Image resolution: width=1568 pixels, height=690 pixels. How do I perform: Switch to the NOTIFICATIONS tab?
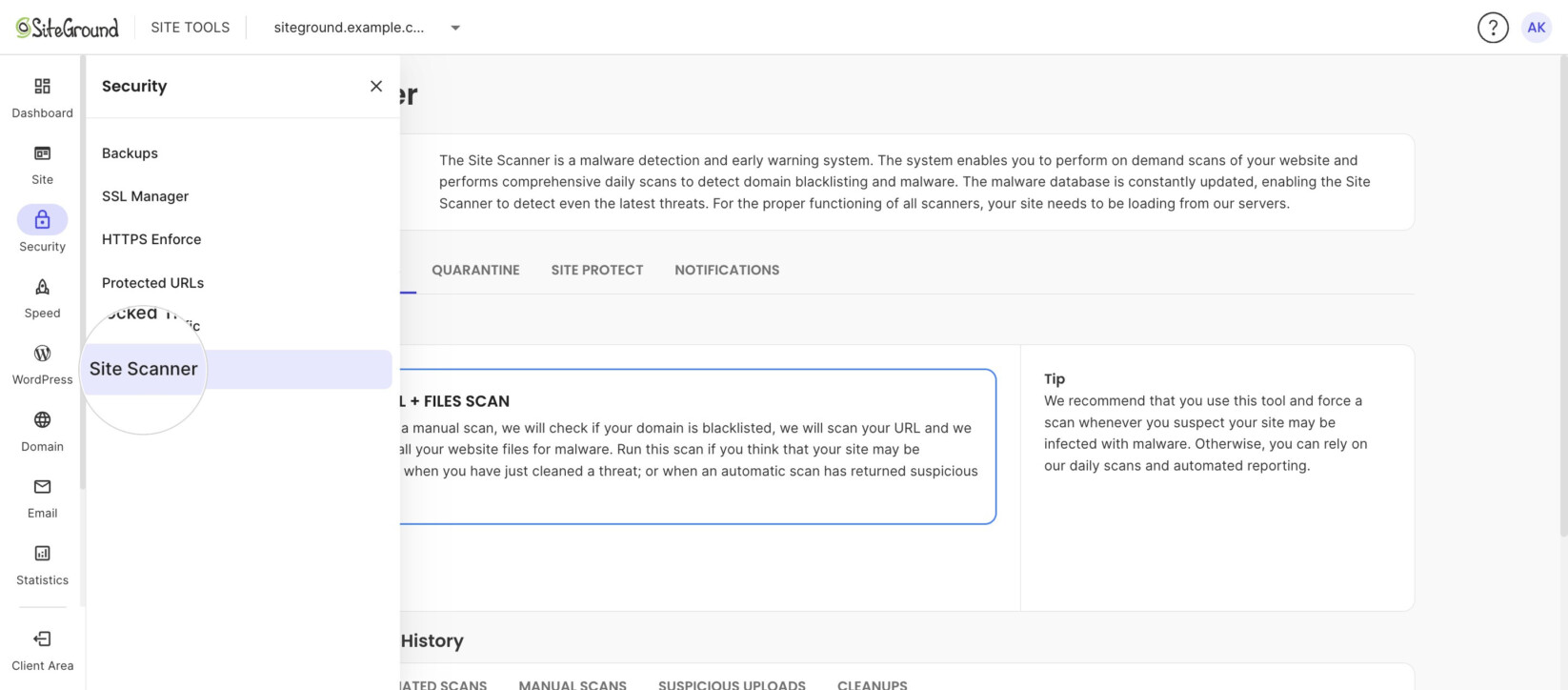pos(727,270)
